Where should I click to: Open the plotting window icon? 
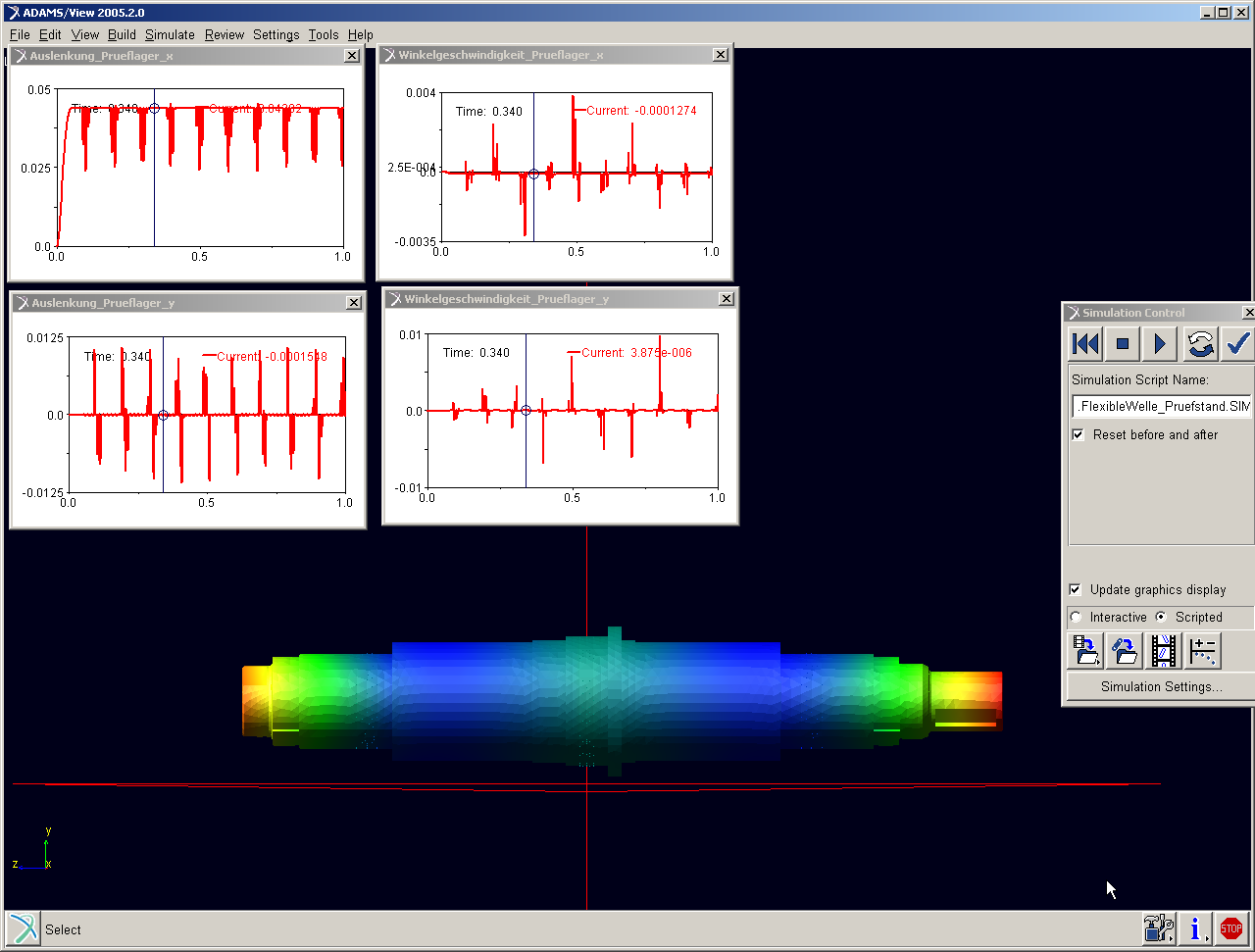click(x=1203, y=650)
